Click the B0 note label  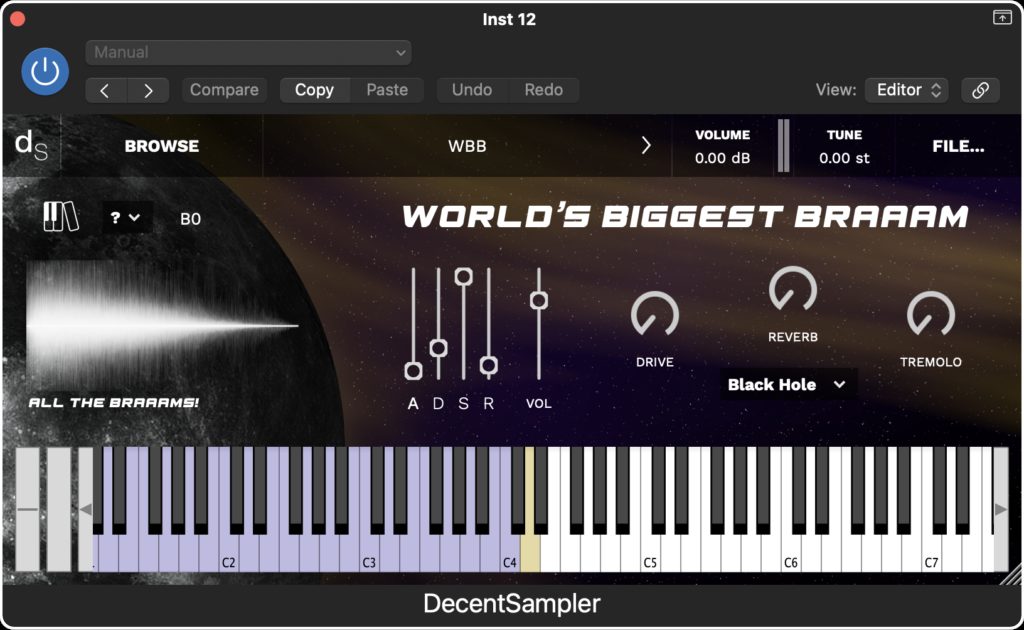pos(190,219)
